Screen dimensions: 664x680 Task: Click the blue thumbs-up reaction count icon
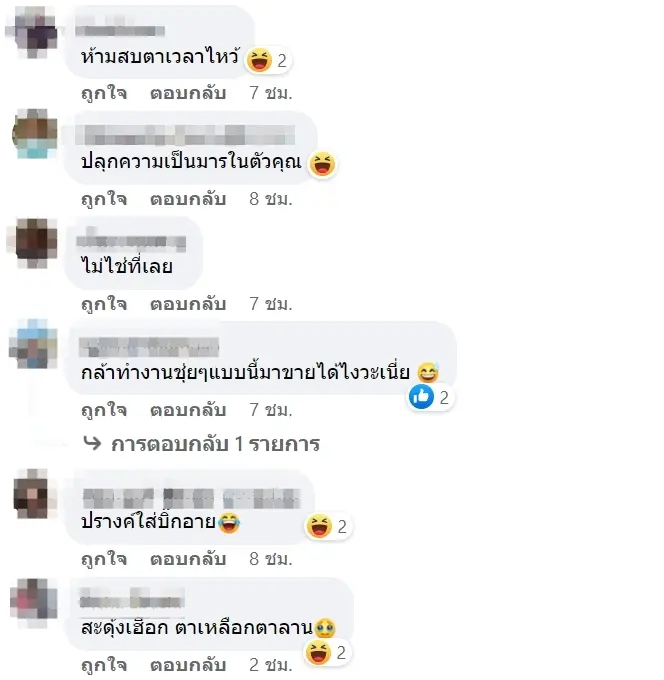point(421,397)
